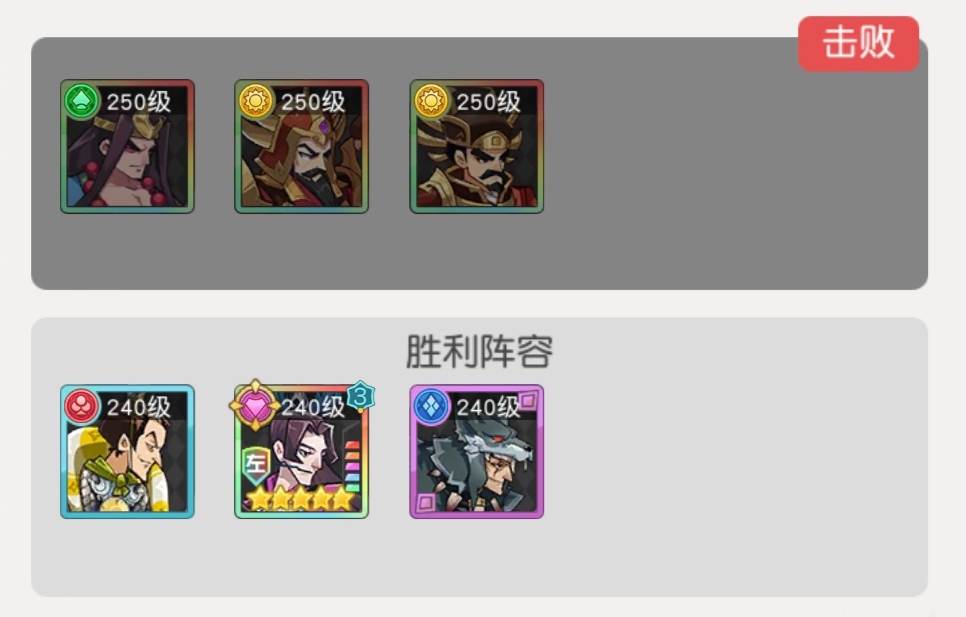Click the red club faction icon
Screen dimensions: 966x617
[x=81, y=406]
